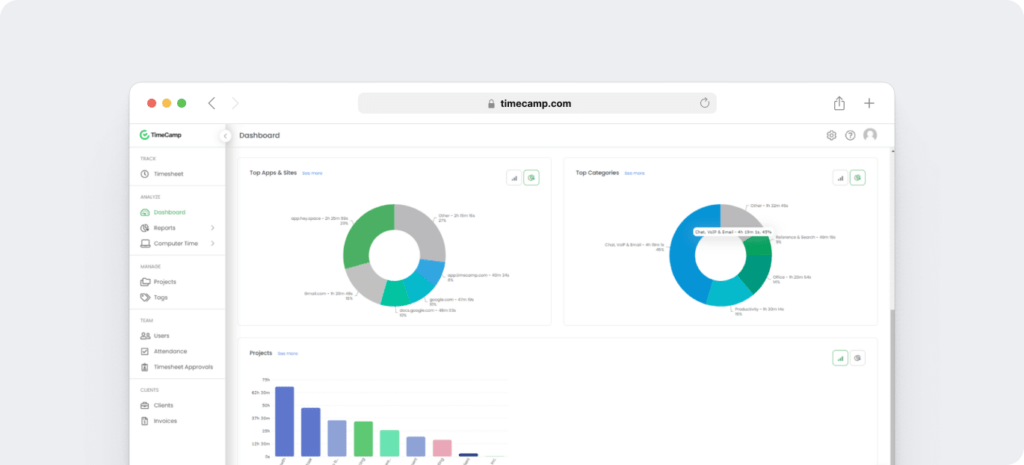Reload the page in address bar
1024x465 pixels.
point(705,103)
